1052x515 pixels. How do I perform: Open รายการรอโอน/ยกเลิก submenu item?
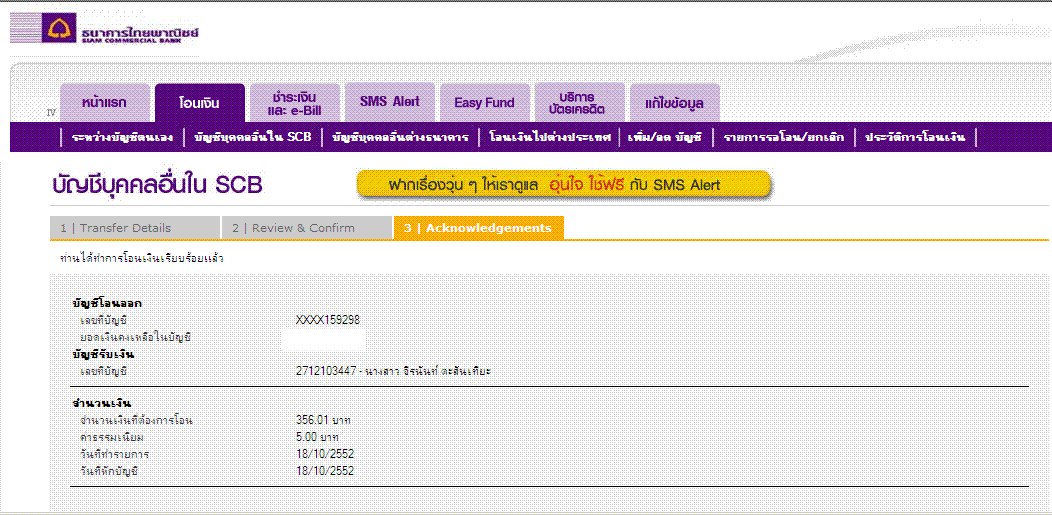pos(784,137)
